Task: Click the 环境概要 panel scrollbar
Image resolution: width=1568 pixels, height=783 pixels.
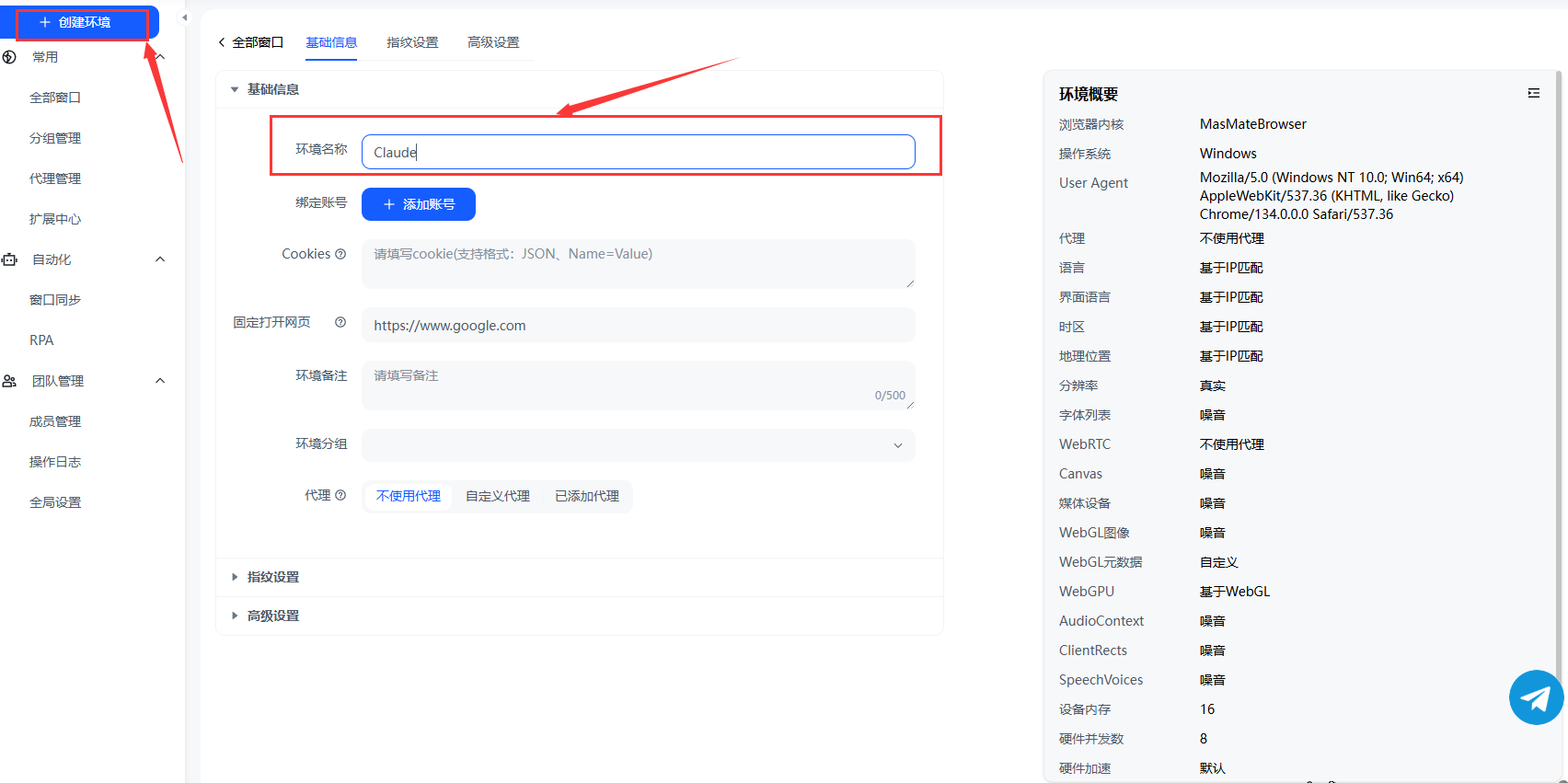Action: click(x=1559, y=368)
